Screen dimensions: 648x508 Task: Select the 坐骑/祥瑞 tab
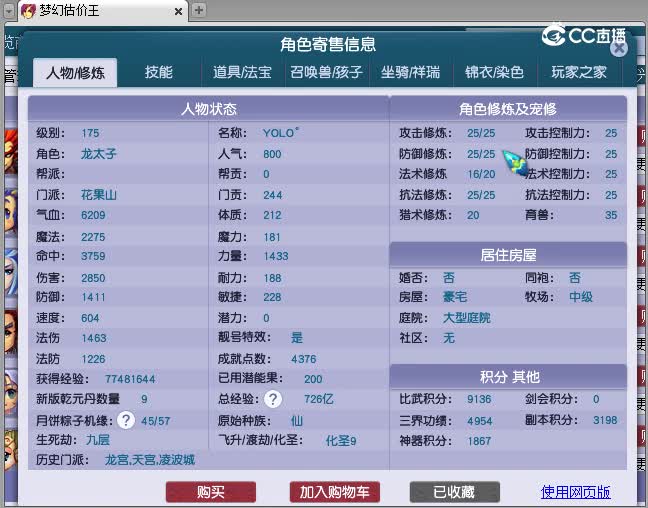pos(410,72)
